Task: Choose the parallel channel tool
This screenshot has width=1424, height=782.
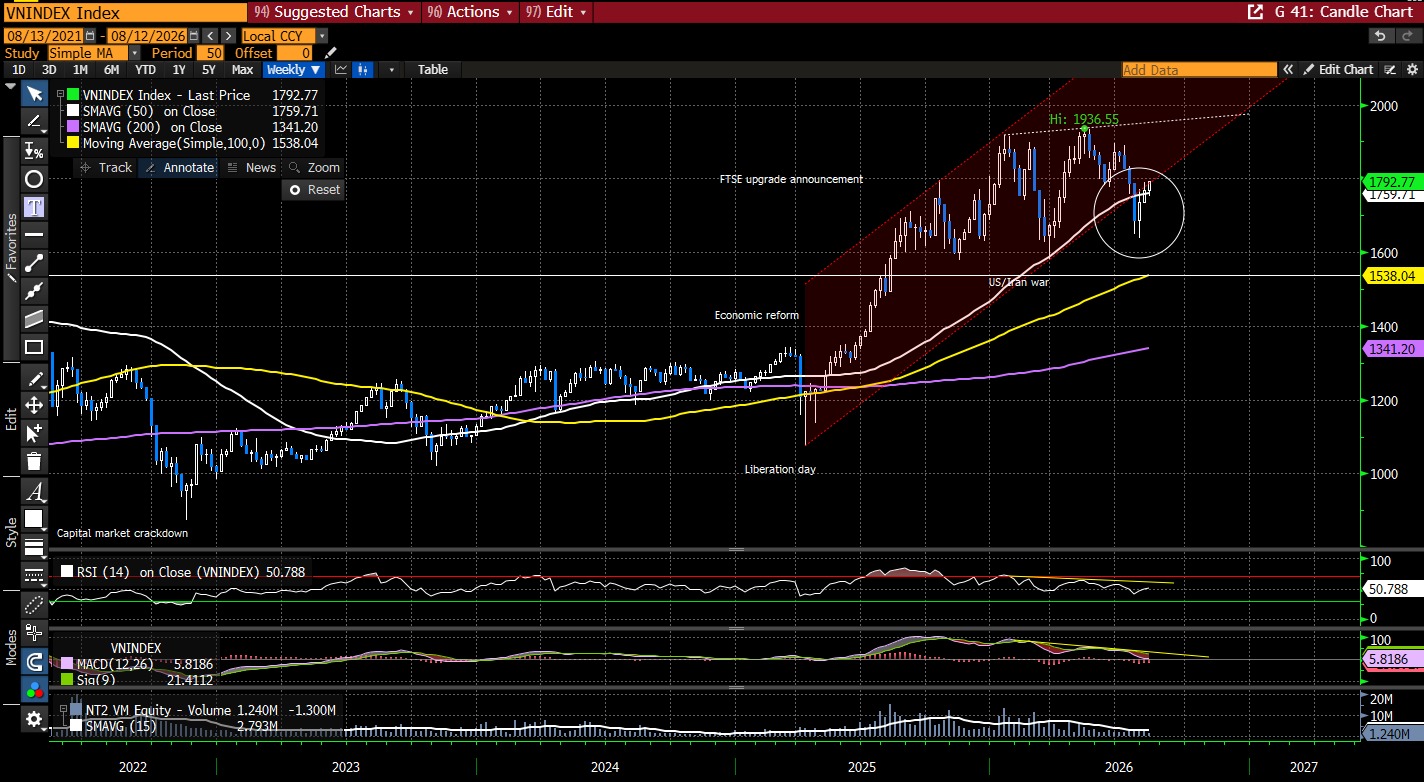Action: pyautogui.click(x=34, y=319)
